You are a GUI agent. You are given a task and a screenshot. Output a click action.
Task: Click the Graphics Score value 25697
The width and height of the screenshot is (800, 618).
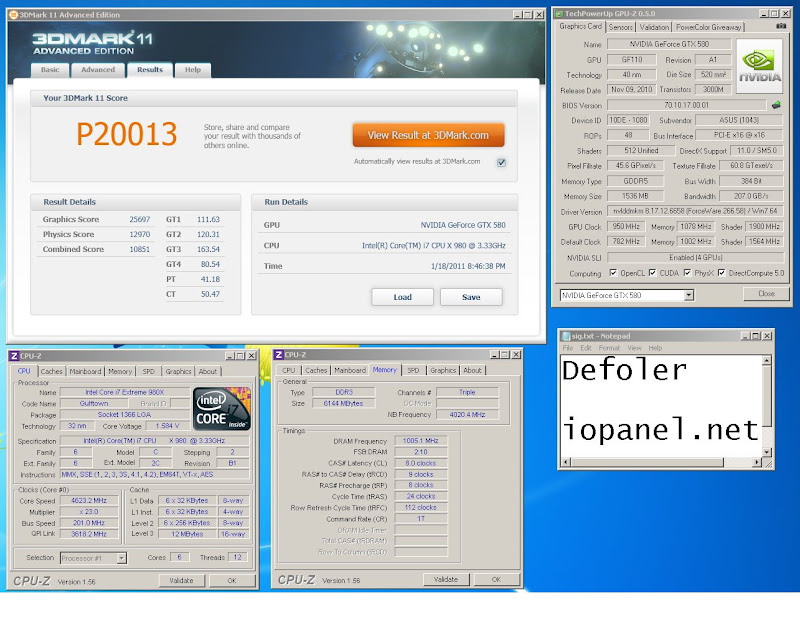click(x=139, y=219)
